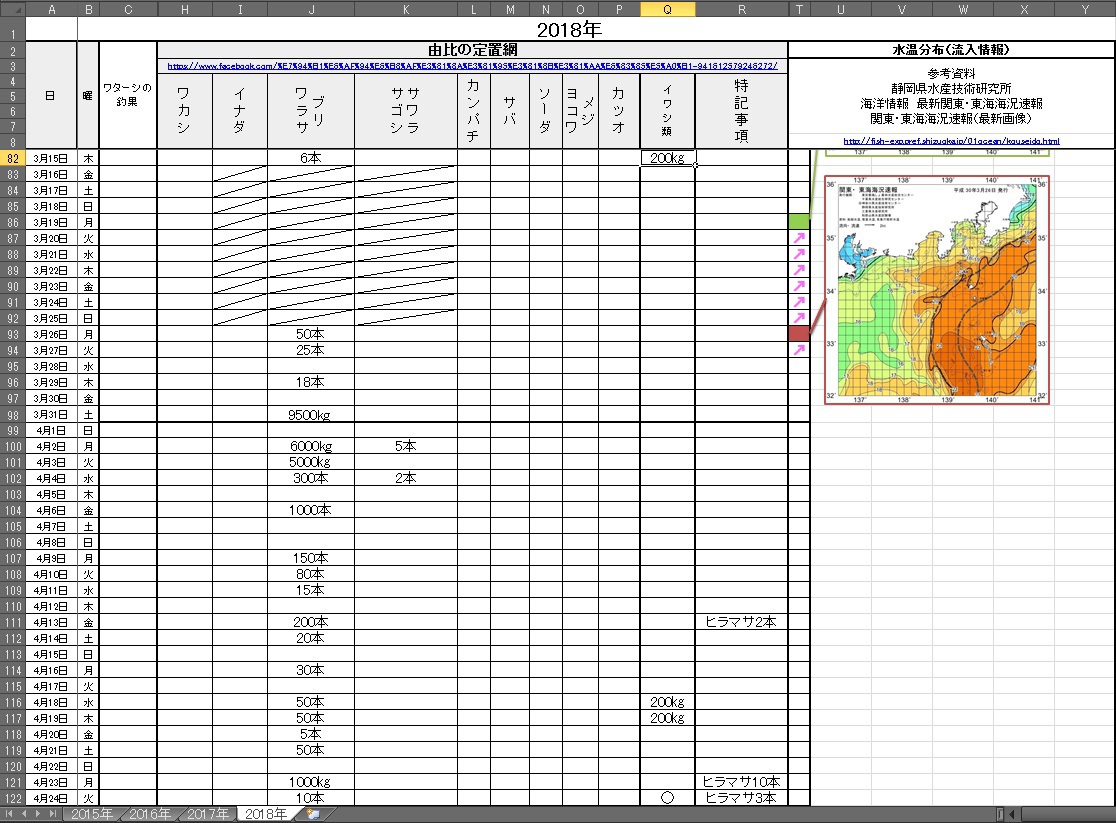Select the 2018年 sheet tab
The image size is (1116, 823).
[x=266, y=814]
